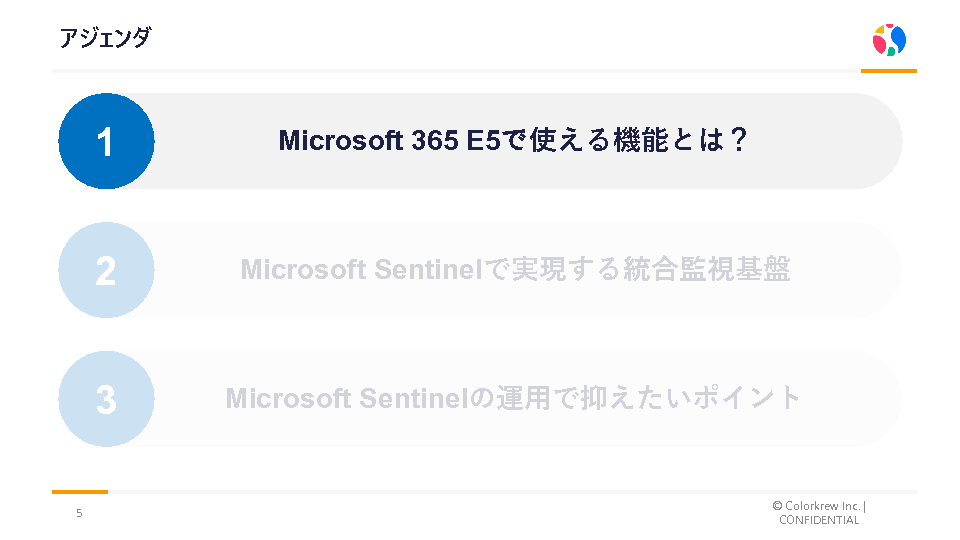Click the question mark ending the first agenda title
This screenshot has width=960, height=540.
click(x=738, y=141)
